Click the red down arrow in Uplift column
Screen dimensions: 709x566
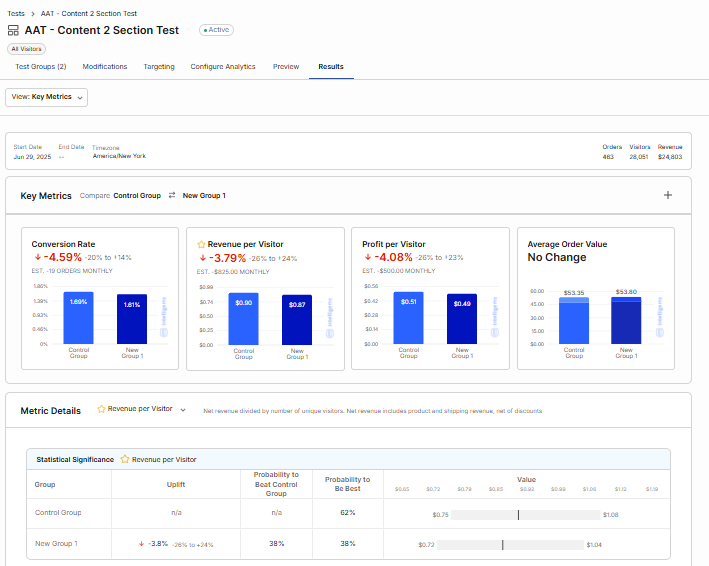tap(142, 544)
